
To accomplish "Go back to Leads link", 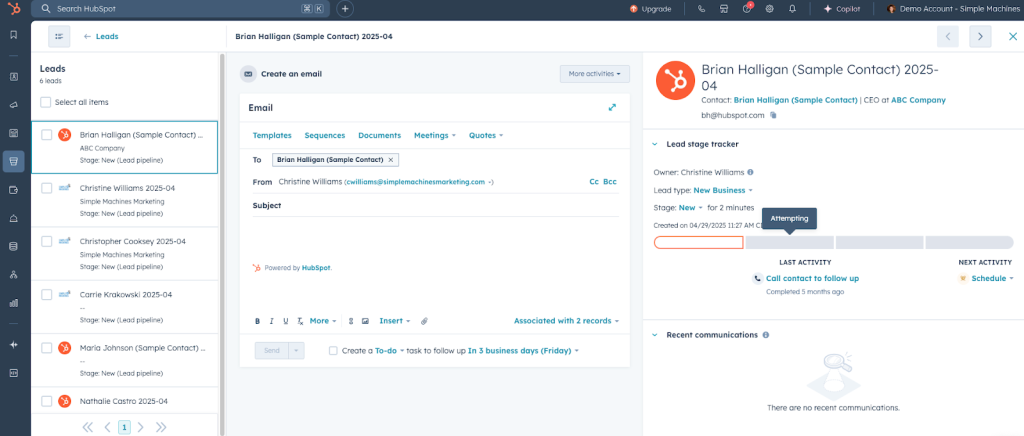I will tap(101, 37).
